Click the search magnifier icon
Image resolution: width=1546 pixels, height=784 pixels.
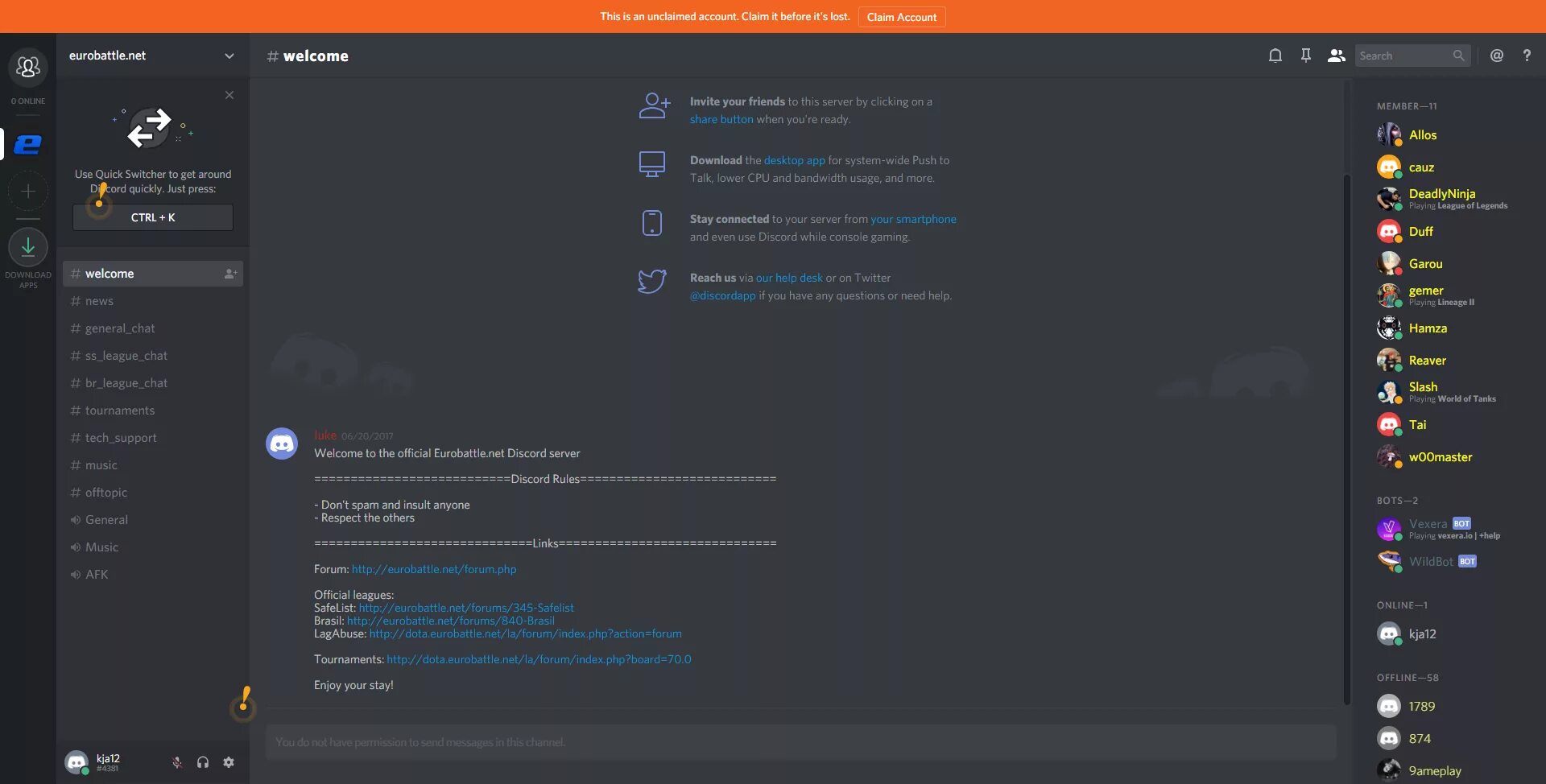[1458, 56]
